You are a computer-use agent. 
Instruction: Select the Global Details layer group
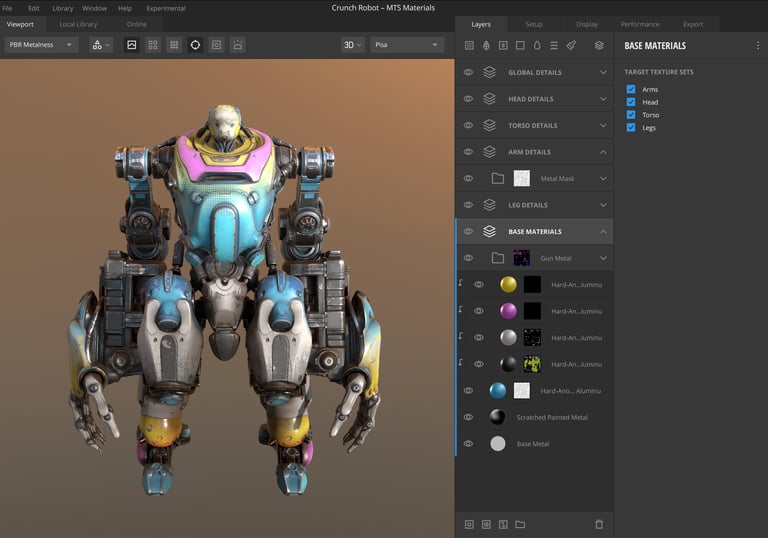click(534, 72)
